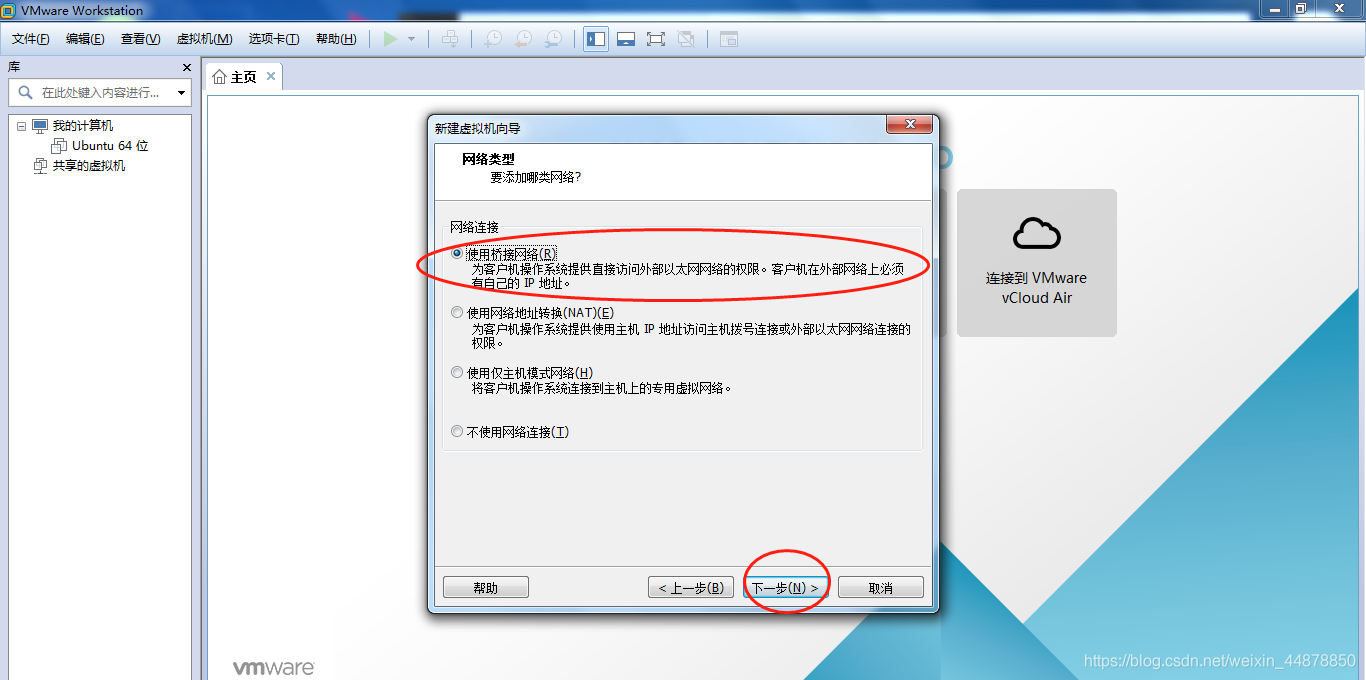The width and height of the screenshot is (1366, 680).
Task: Enter full screen mode icon
Action: 656,39
